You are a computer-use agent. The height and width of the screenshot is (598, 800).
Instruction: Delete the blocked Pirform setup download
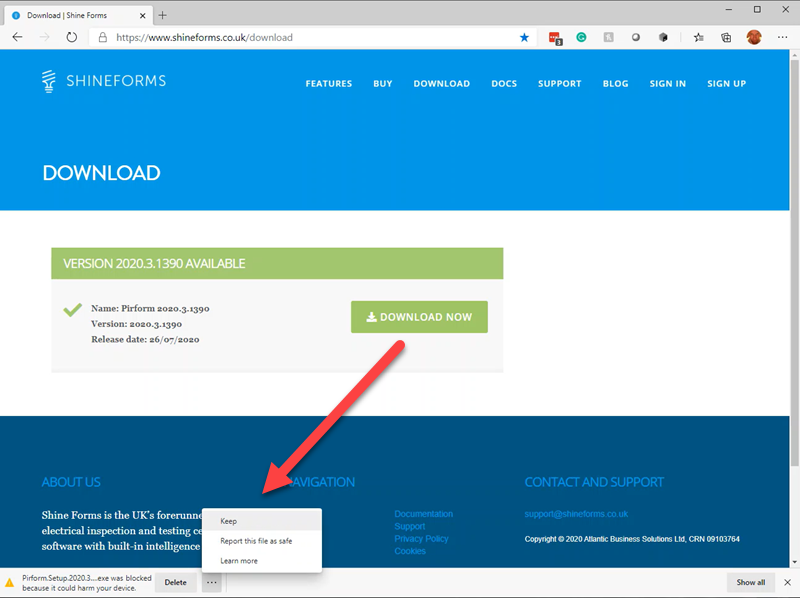click(x=175, y=582)
